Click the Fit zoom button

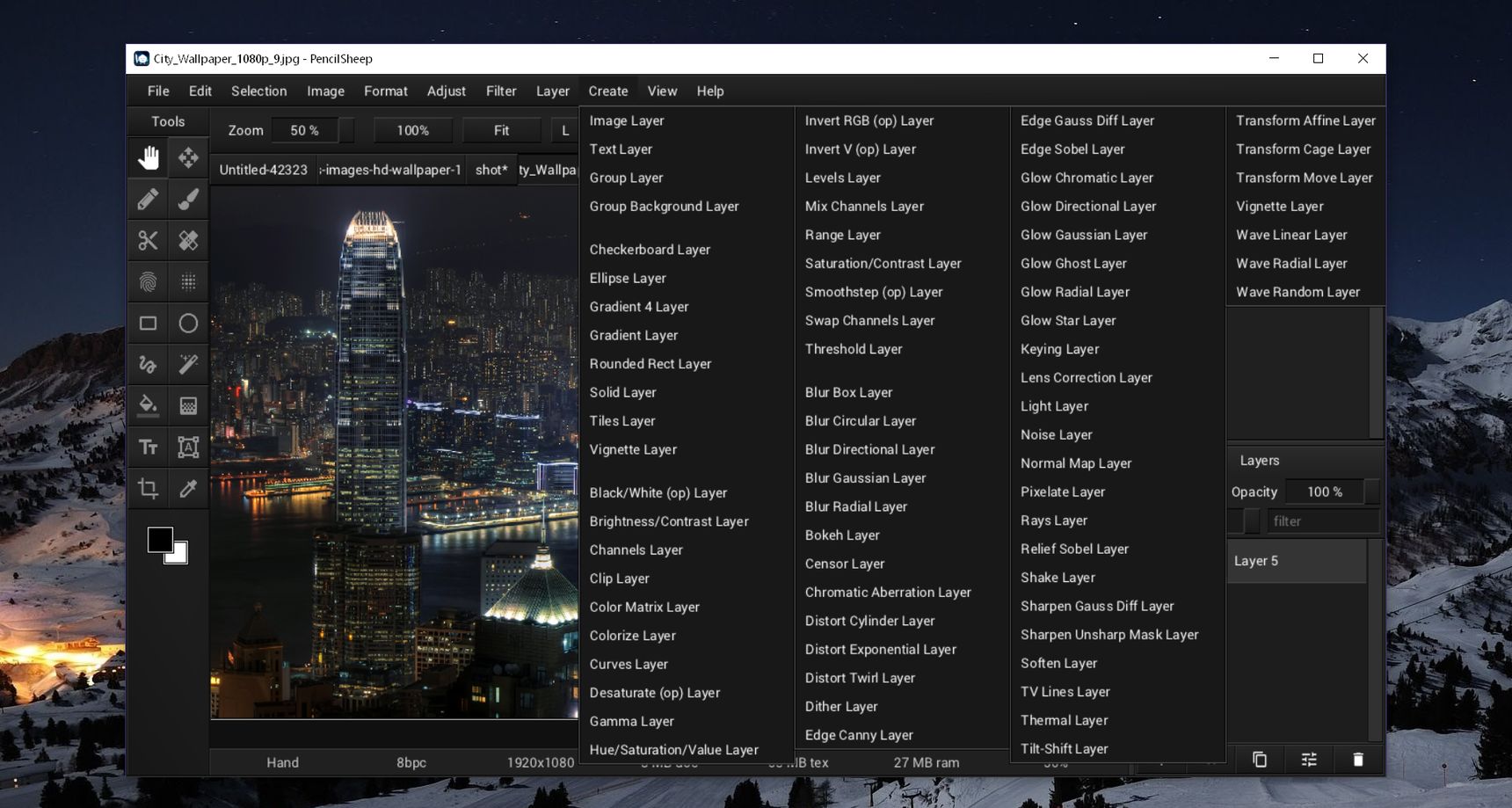pyautogui.click(x=501, y=130)
